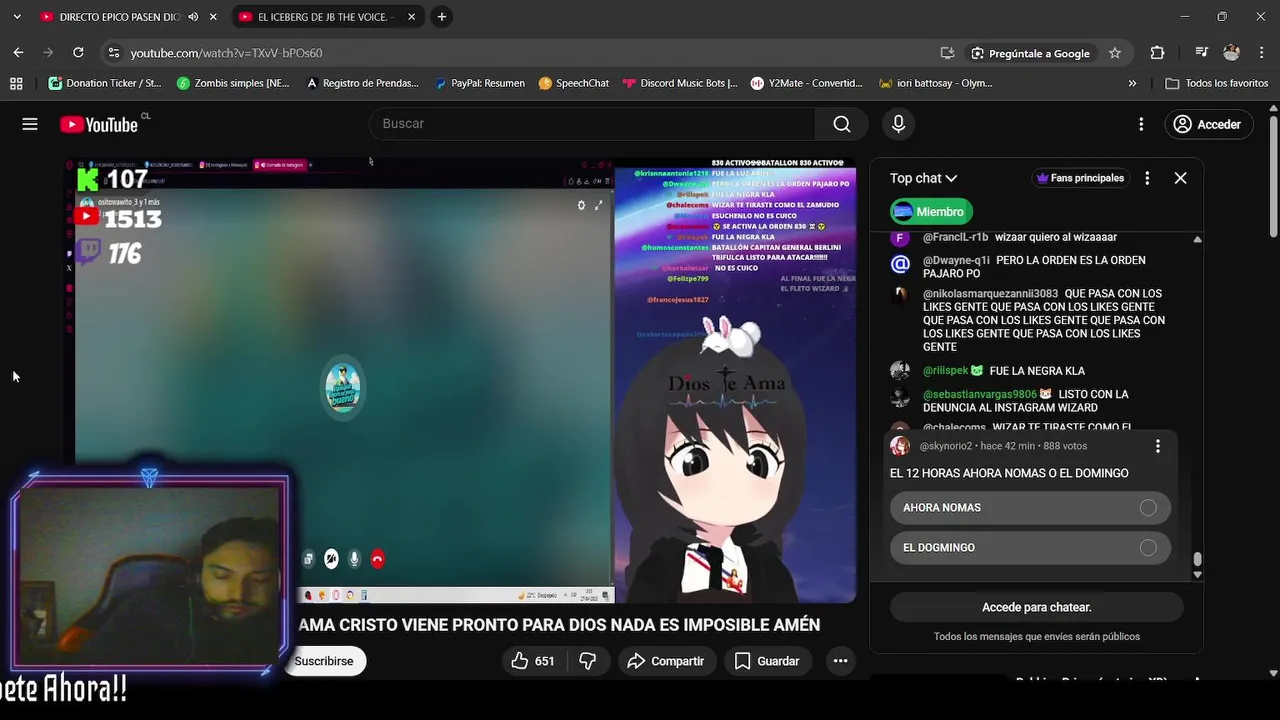Click Pregúntale a Google button
The height and width of the screenshot is (720, 1280).
[x=1030, y=53]
